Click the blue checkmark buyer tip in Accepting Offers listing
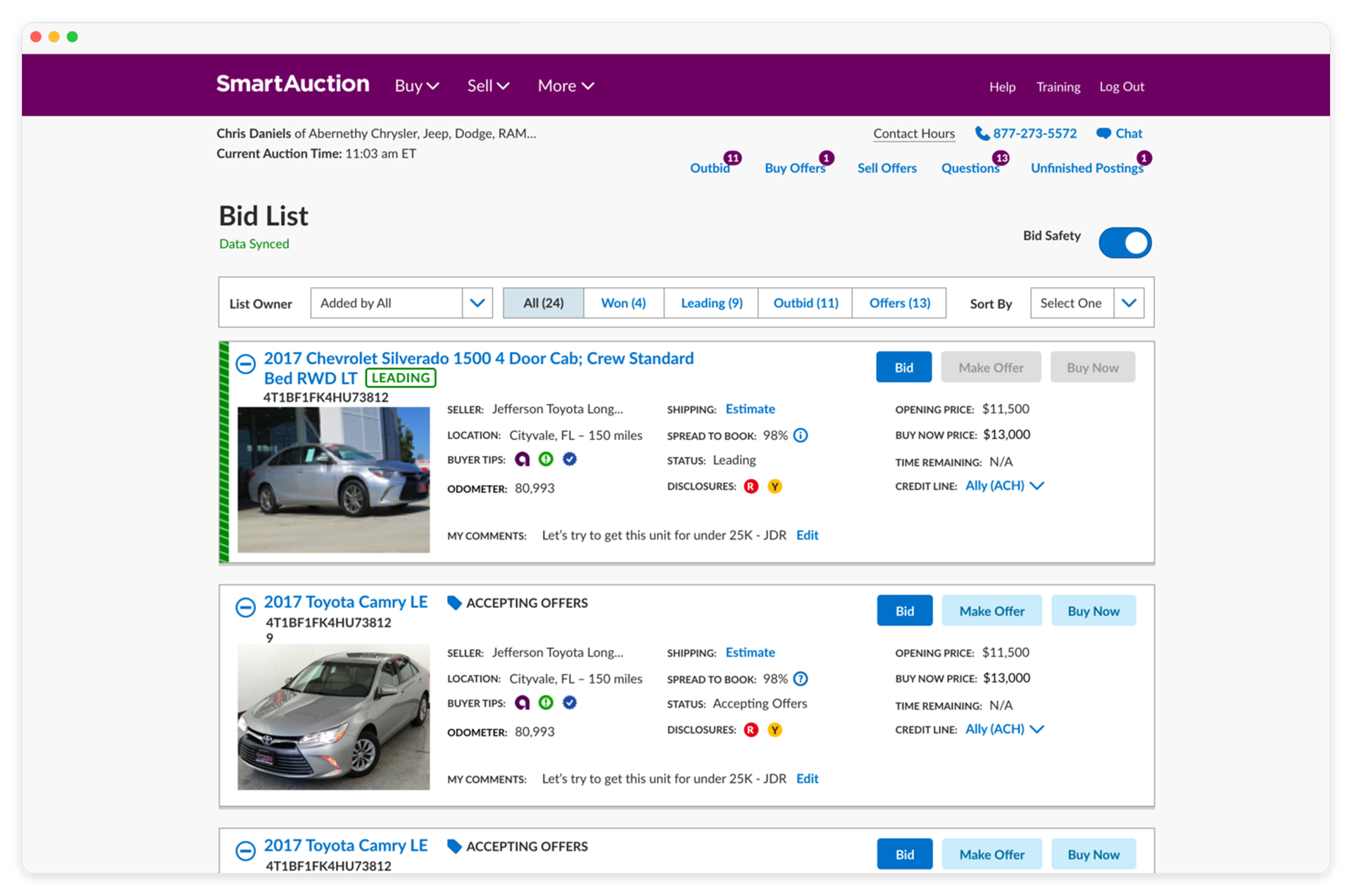 pos(570,703)
